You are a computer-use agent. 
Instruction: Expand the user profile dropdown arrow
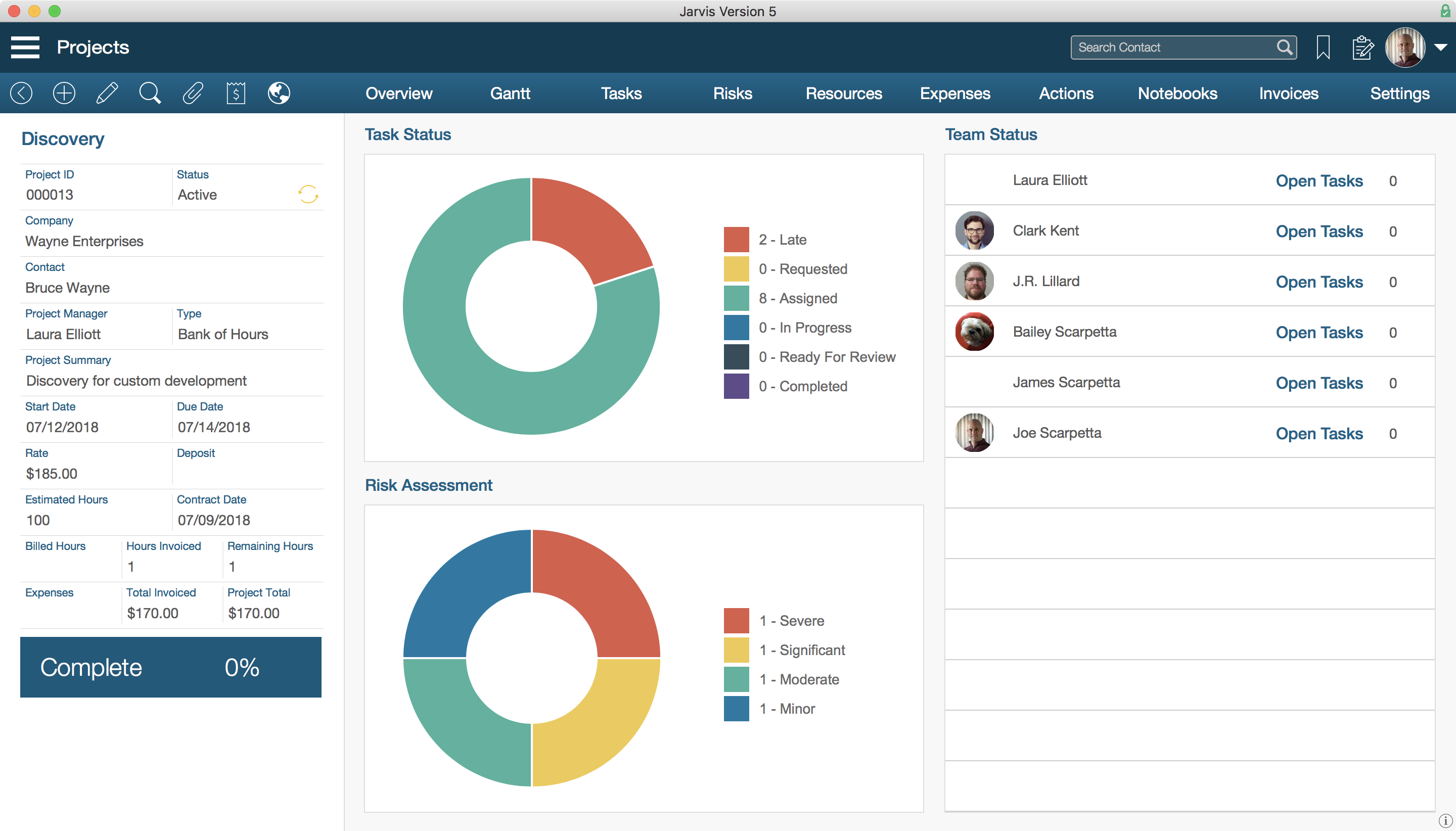coord(1441,48)
